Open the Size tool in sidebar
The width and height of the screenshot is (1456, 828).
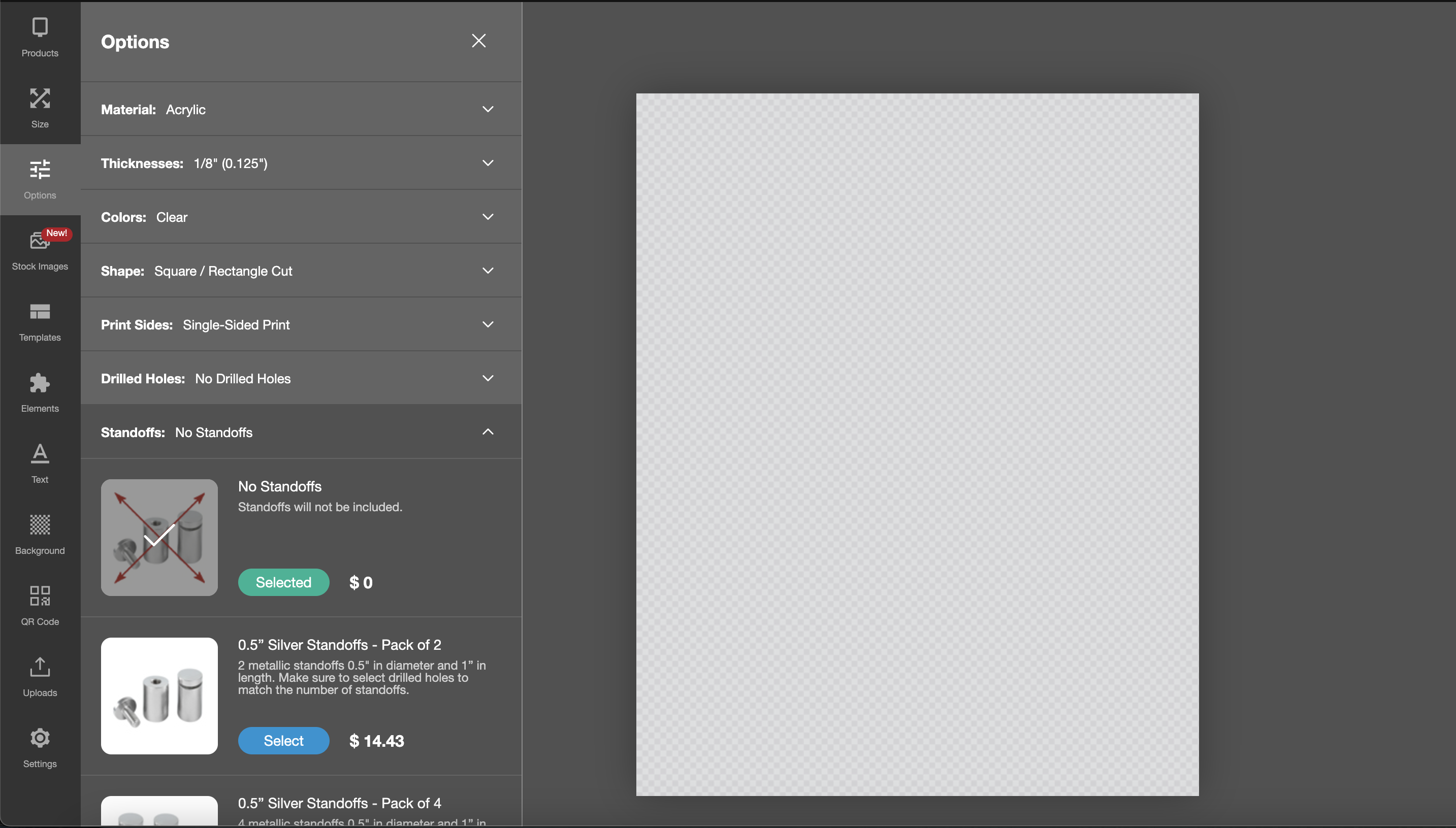[40, 108]
